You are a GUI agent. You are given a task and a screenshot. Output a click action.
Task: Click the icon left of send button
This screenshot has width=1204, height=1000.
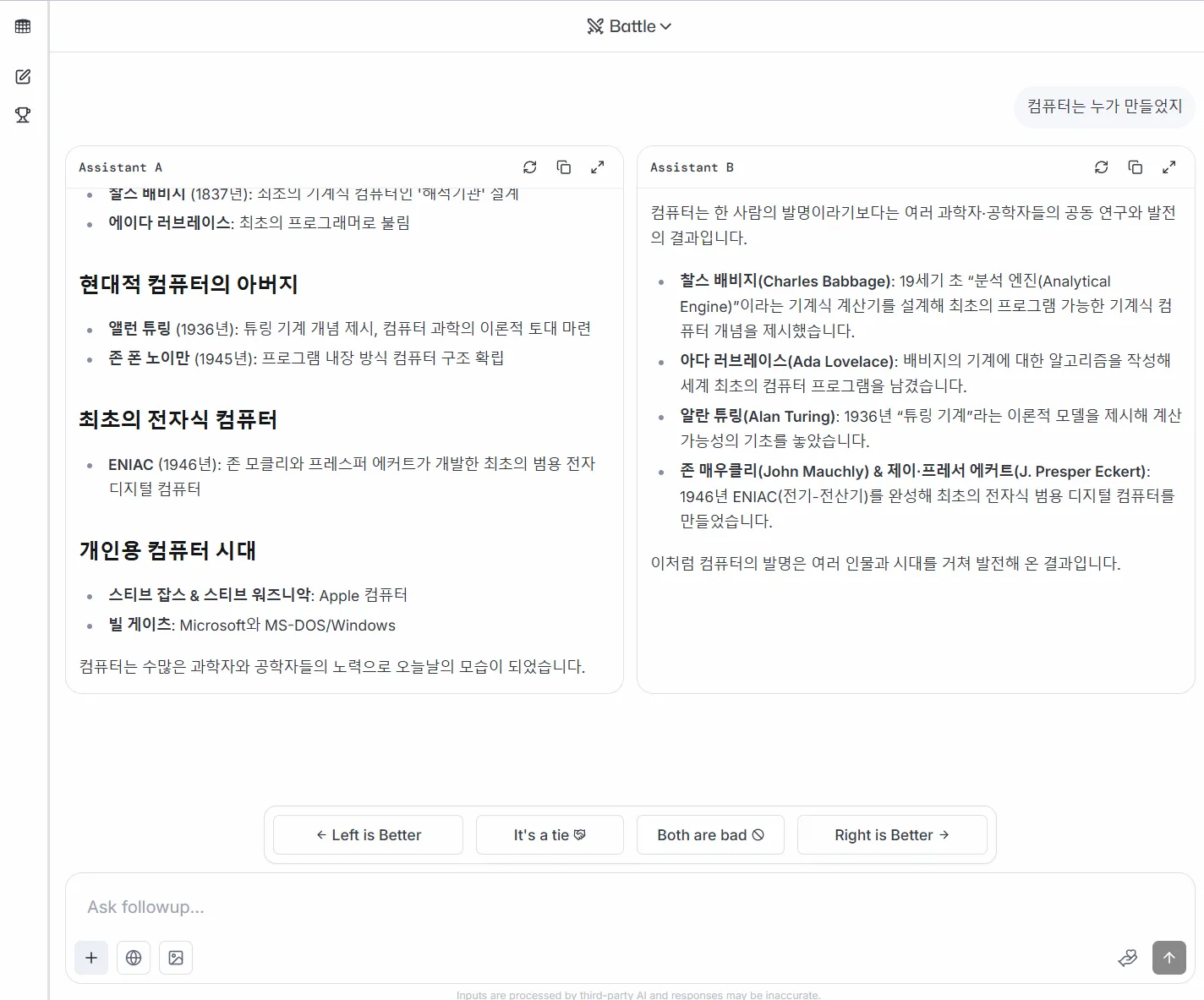[1127, 958]
